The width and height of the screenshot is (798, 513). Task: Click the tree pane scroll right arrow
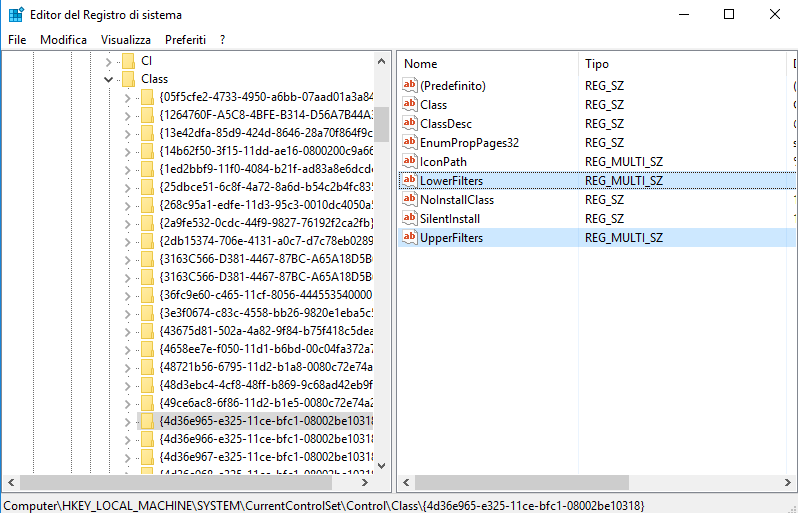364,482
